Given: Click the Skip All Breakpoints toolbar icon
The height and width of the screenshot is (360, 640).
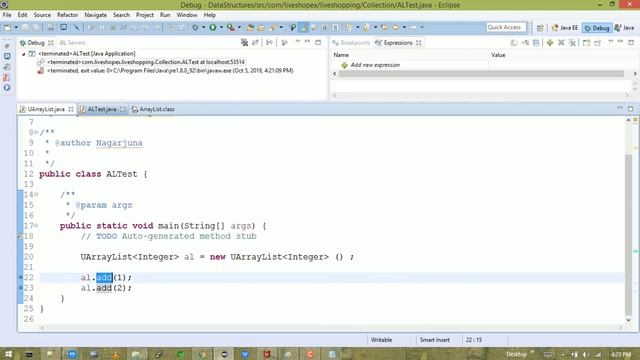Looking at the screenshot, I should 76,27.
